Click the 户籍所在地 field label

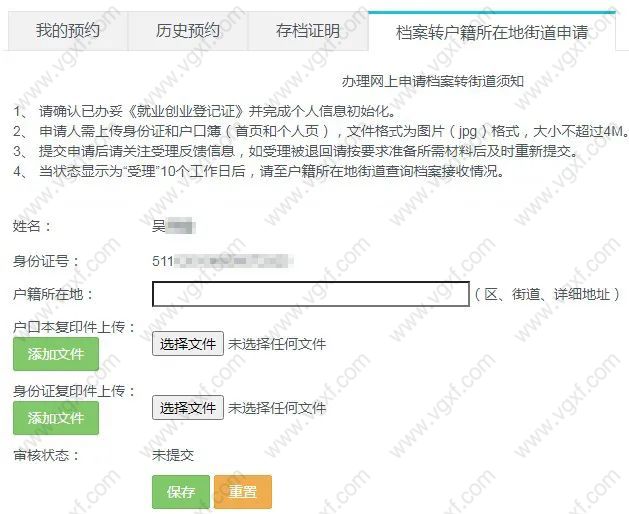tap(53, 294)
